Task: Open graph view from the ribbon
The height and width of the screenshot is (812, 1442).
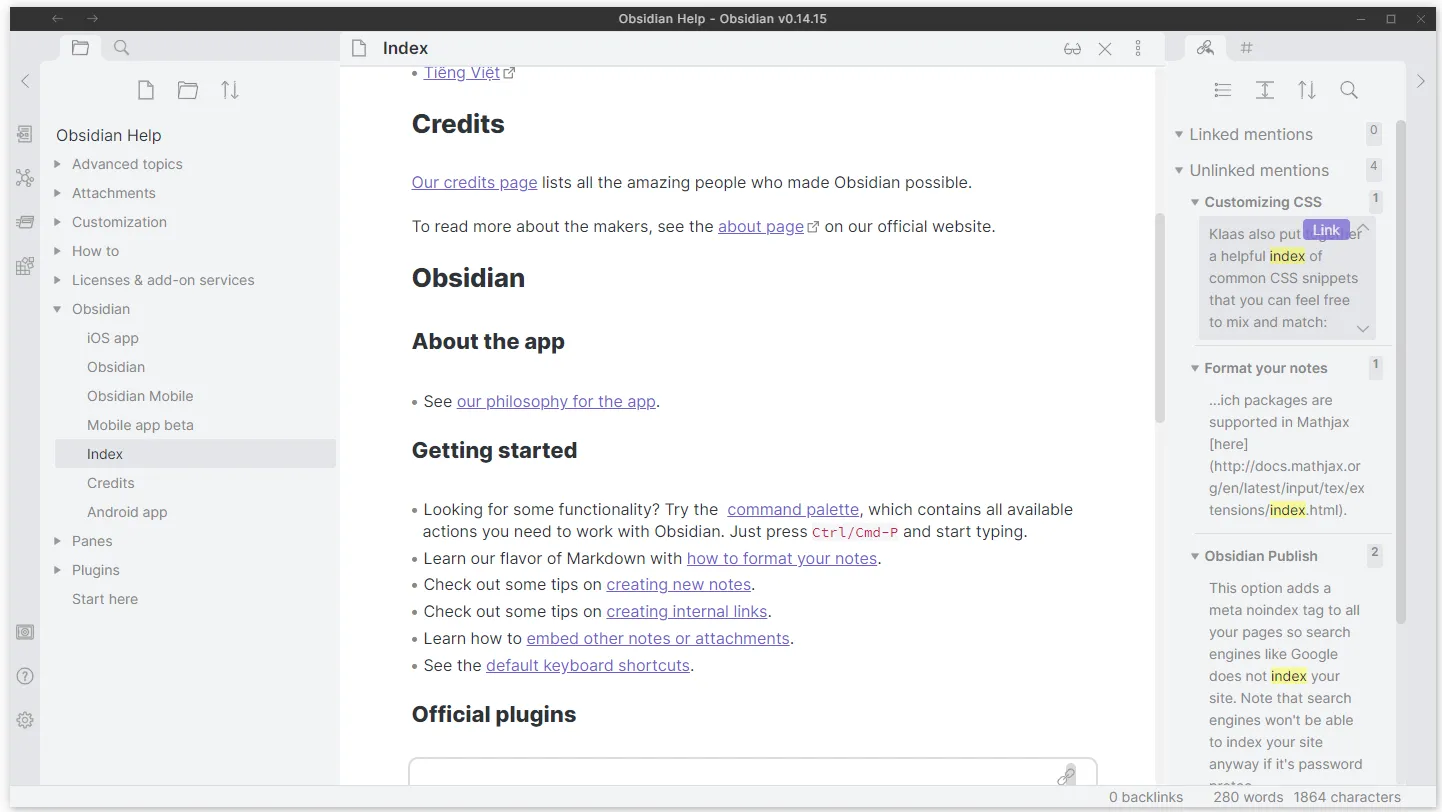Action: click(x=25, y=178)
